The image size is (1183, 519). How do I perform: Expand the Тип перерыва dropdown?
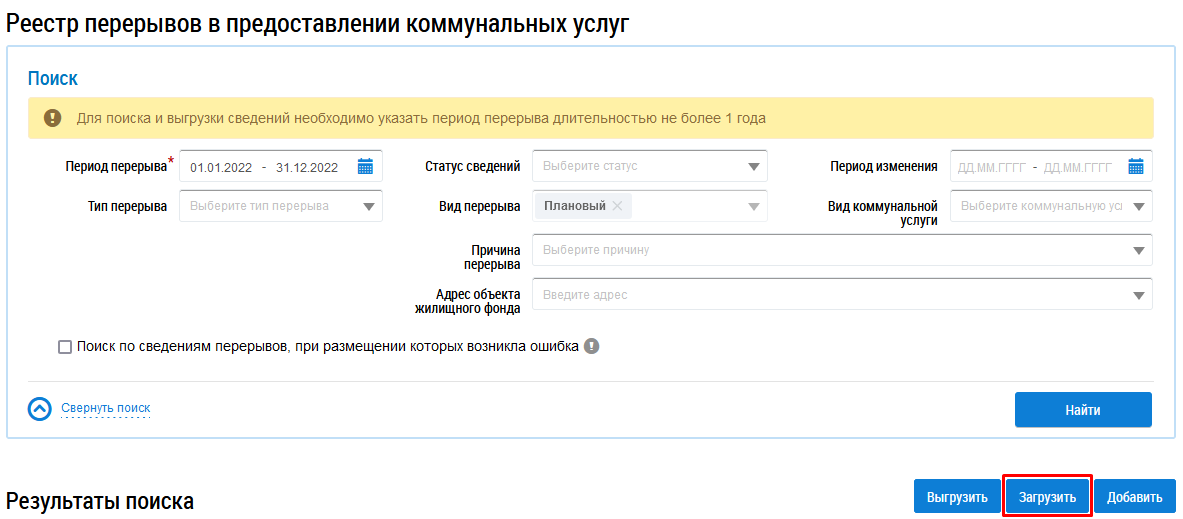(368, 207)
